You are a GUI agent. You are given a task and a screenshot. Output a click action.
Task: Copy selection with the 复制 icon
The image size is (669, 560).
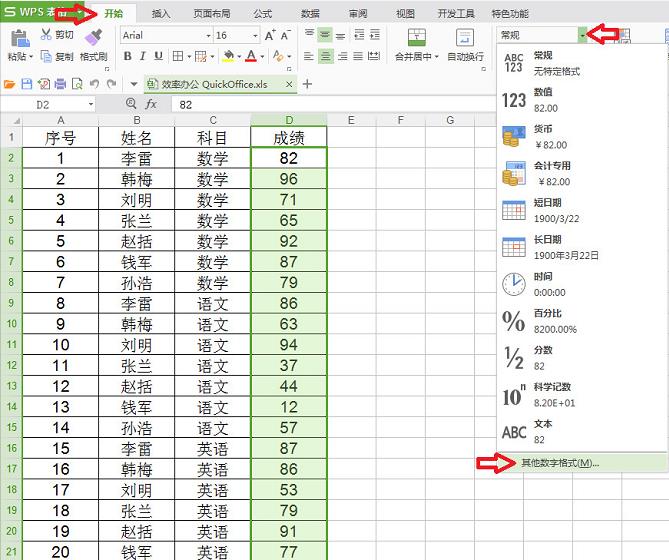coord(46,56)
